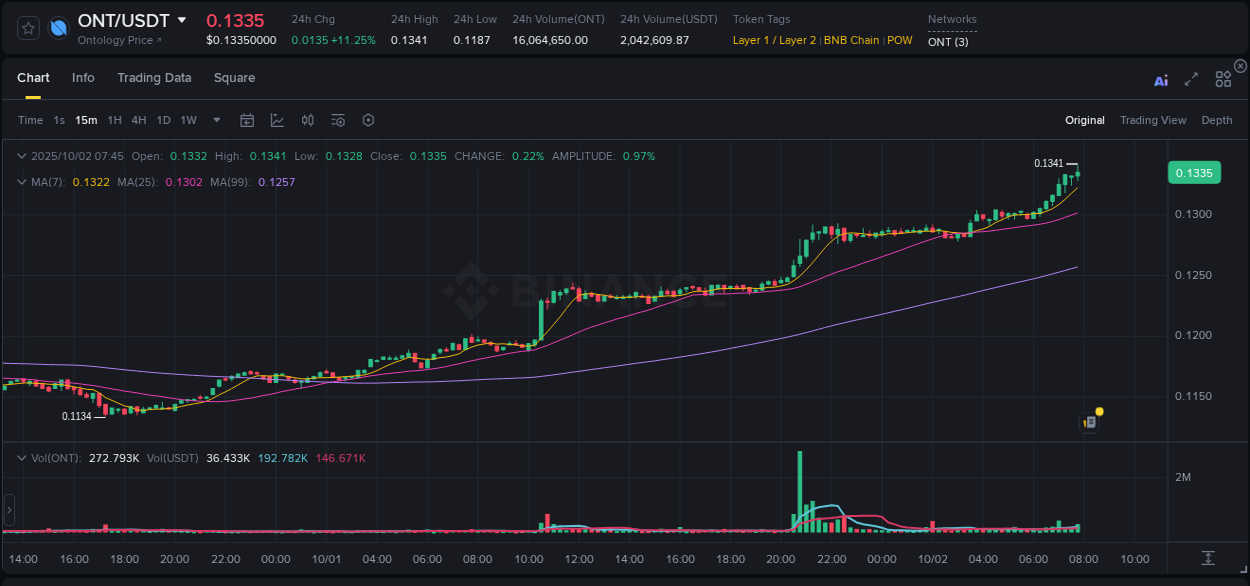This screenshot has height=586, width=1250.
Task: Open the chat bubble with yellow notification dot
Action: [1091, 421]
